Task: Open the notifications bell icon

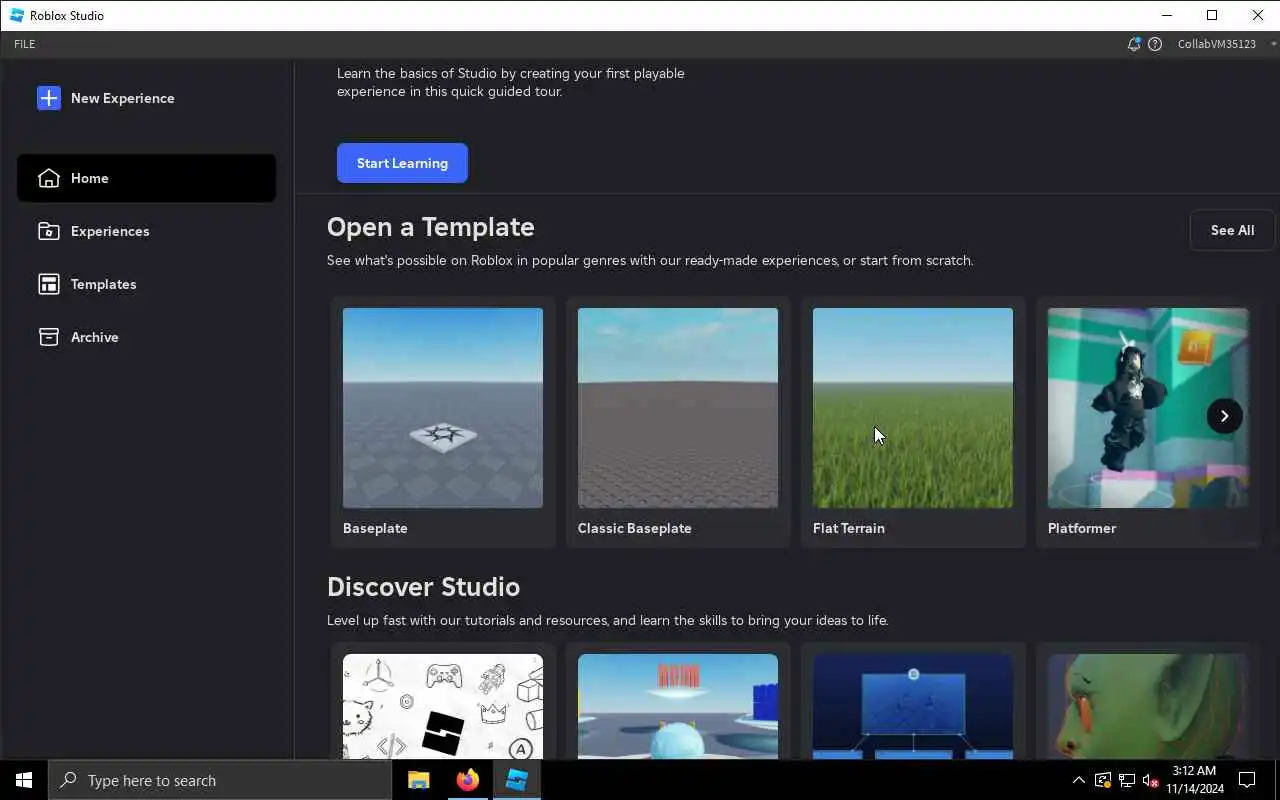Action: [x=1134, y=44]
